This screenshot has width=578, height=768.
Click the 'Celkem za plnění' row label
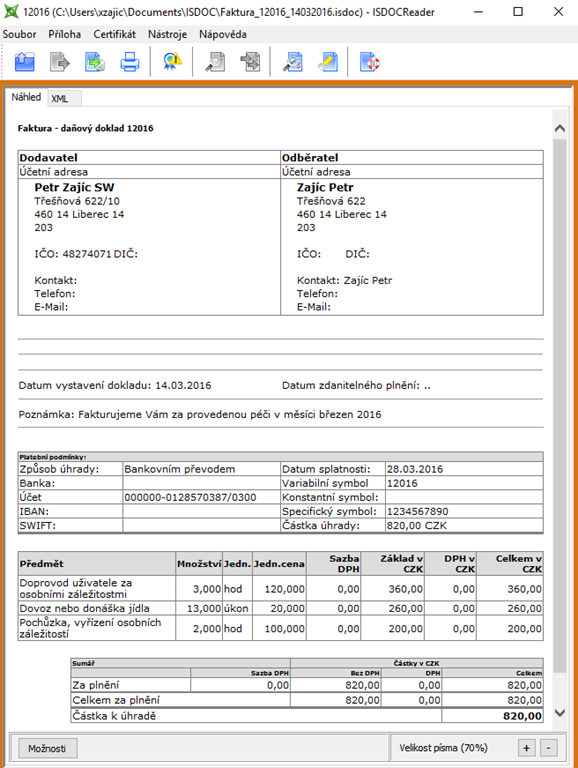(x=116, y=700)
